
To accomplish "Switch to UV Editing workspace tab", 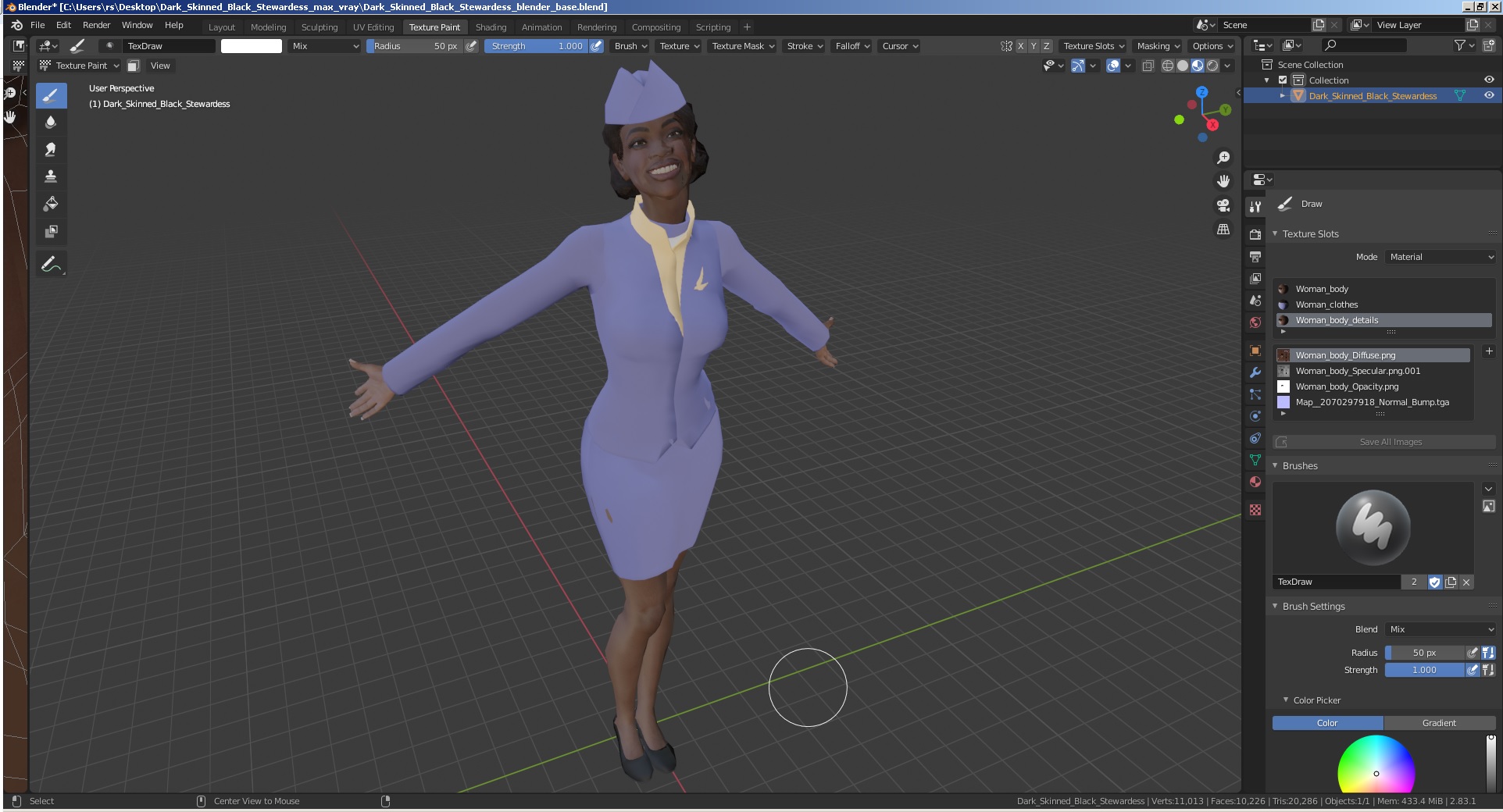I will point(373,27).
